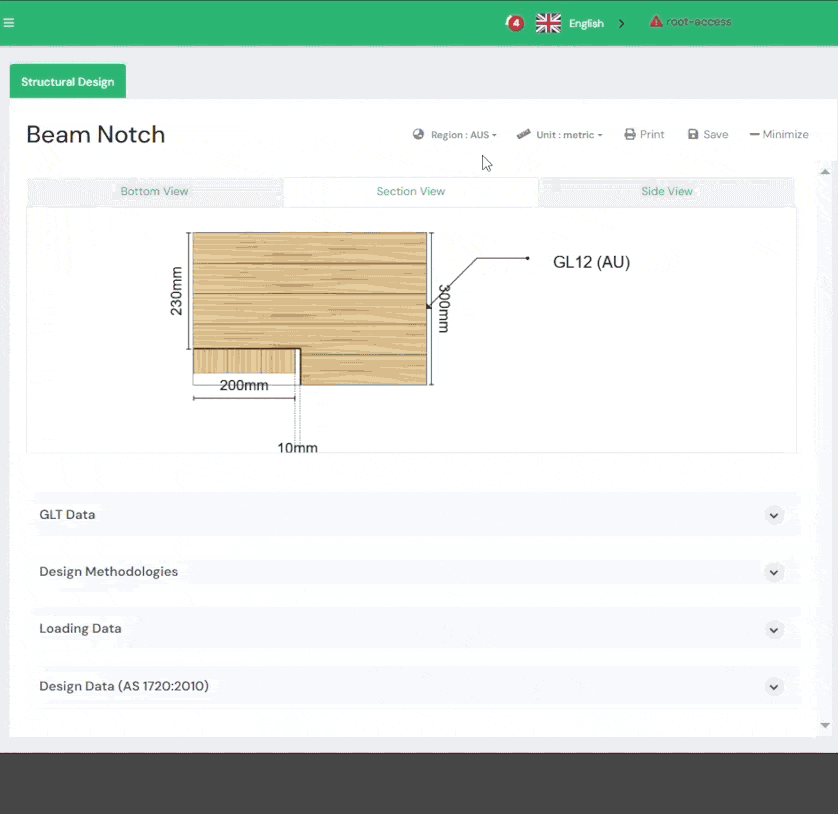Screen dimensions: 838x814
Task: Click the Structural Design button
Action: click(68, 81)
